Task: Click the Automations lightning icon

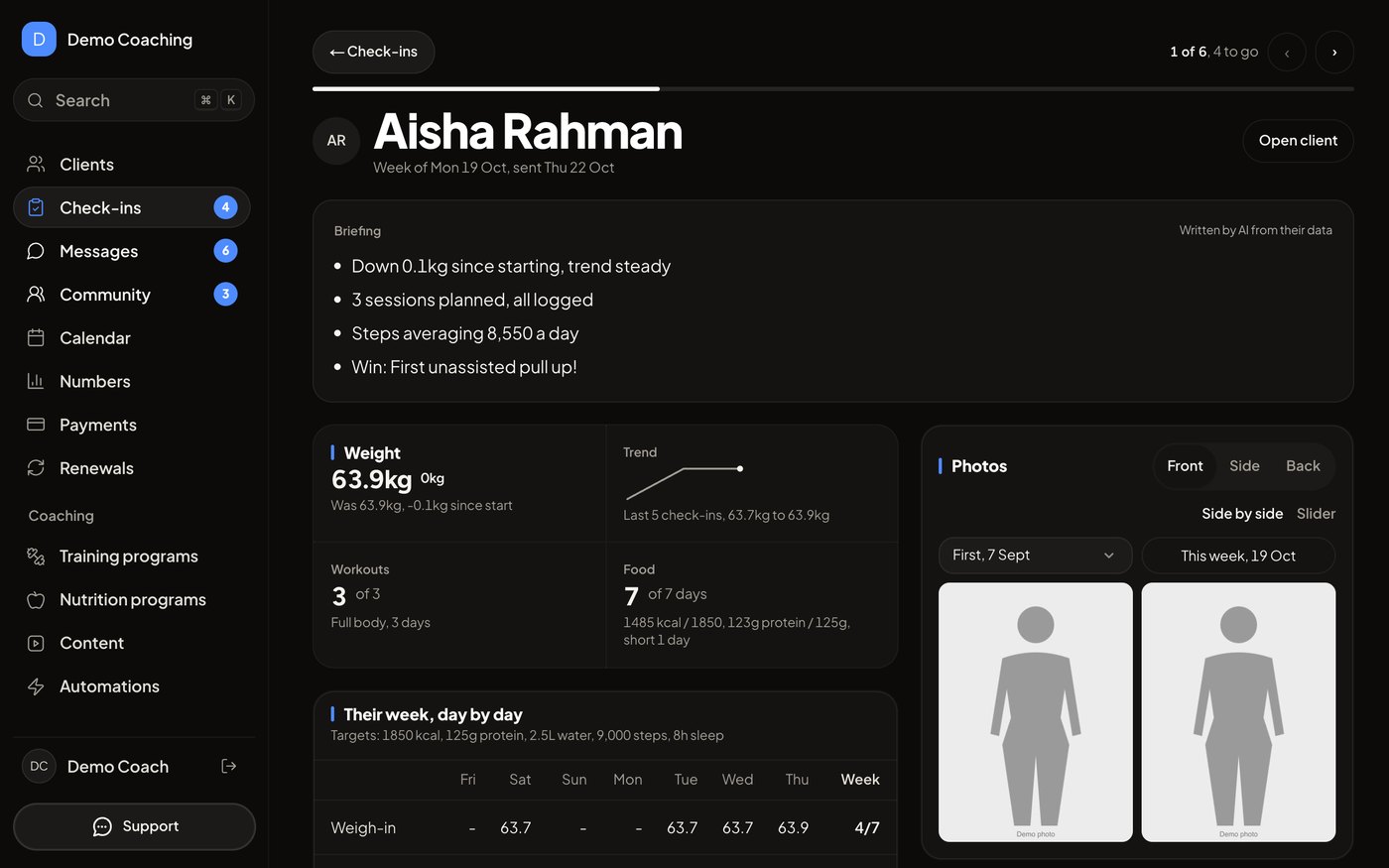Action: (x=36, y=686)
